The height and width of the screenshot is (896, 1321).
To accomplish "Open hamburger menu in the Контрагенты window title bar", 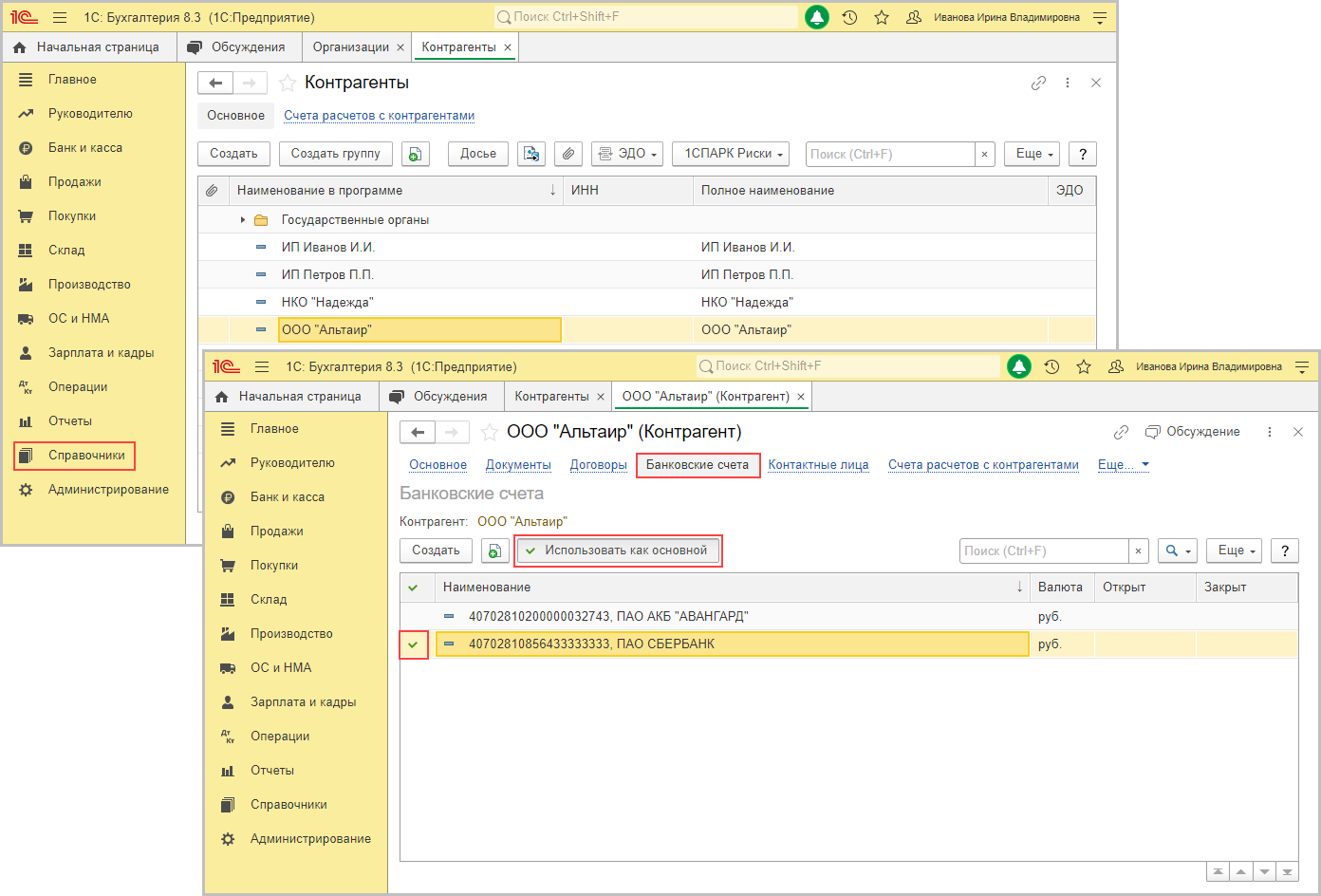I will pos(60,17).
